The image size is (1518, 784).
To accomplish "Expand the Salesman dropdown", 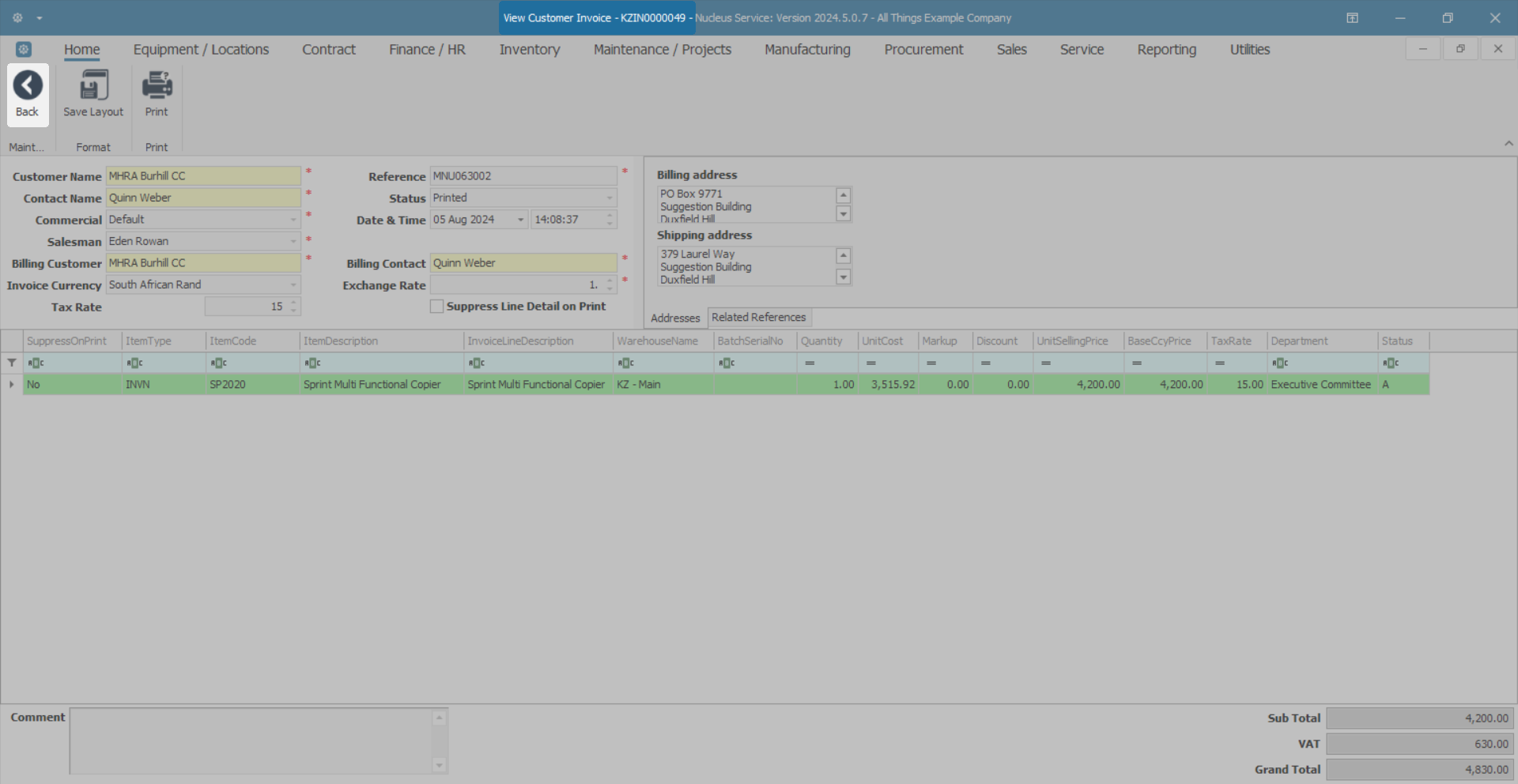I will pos(293,241).
